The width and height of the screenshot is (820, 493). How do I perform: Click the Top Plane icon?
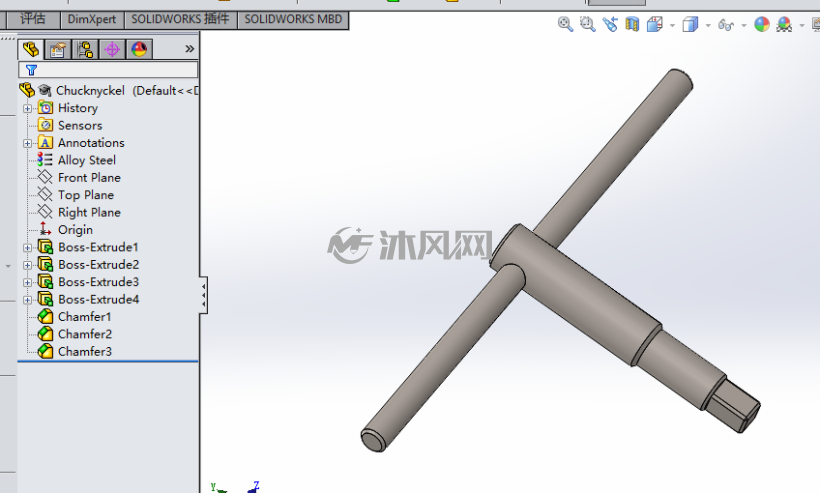coord(45,194)
